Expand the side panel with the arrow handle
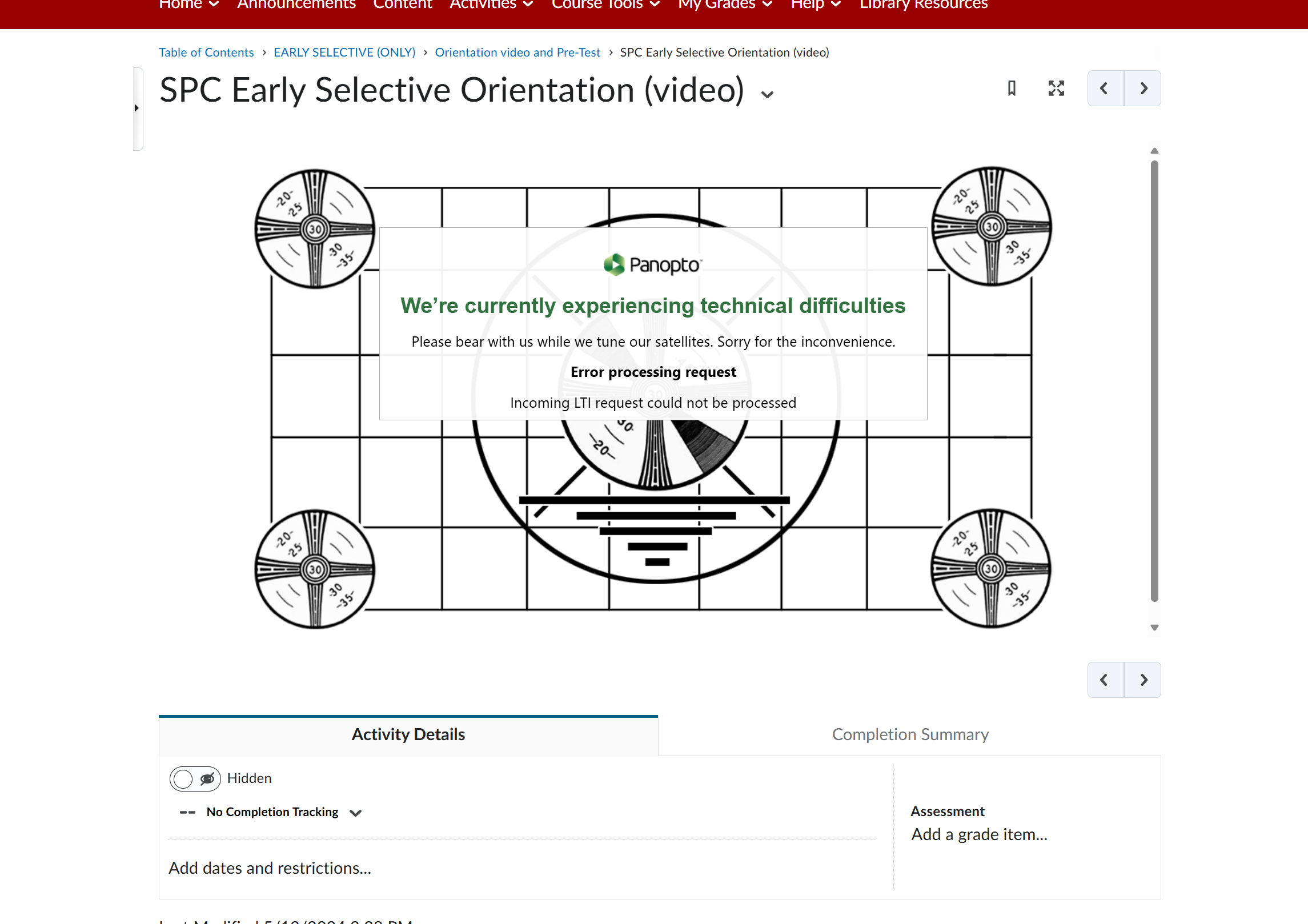This screenshot has width=1308, height=924. tap(137, 108)
